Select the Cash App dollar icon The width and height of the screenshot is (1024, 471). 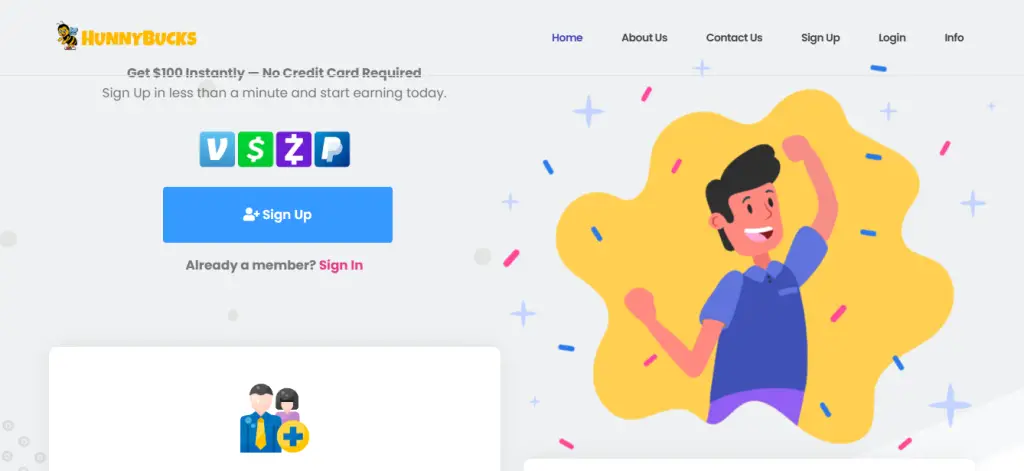[x=255, y=149]
